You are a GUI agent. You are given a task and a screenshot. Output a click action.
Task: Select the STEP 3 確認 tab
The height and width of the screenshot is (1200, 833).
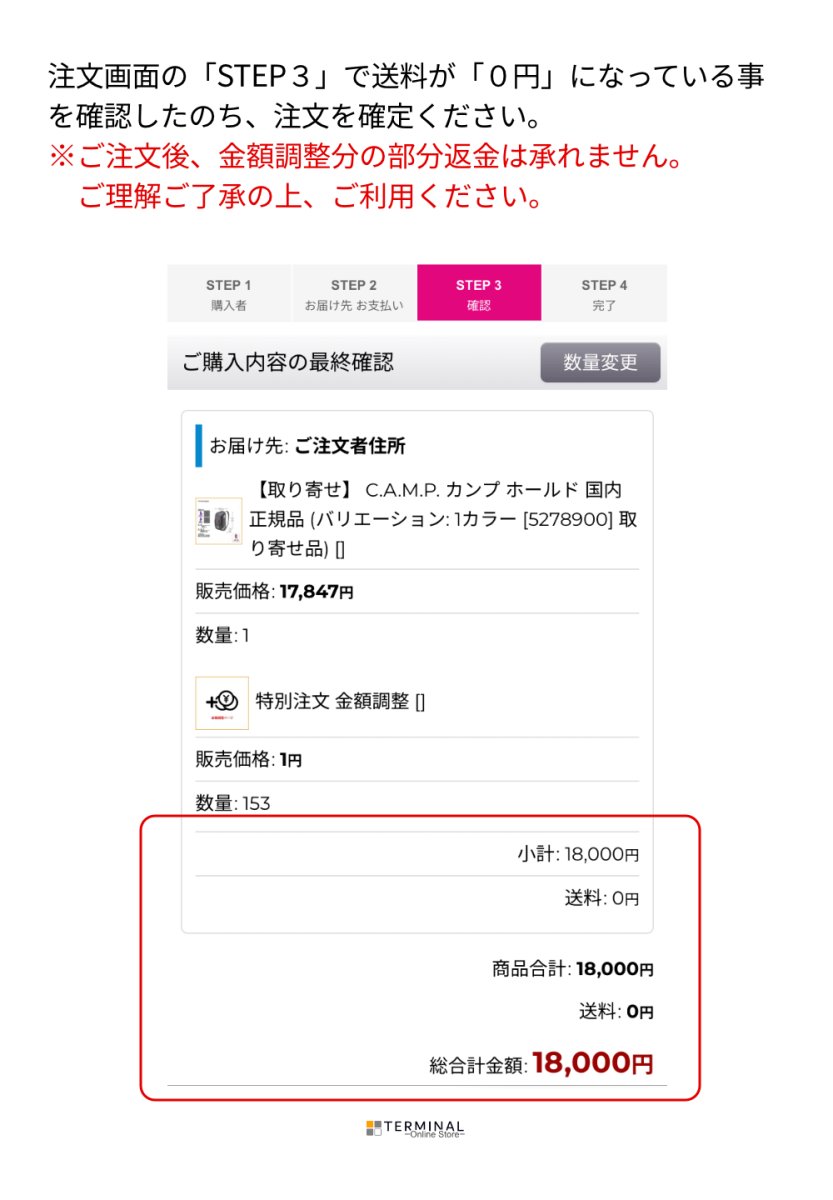tap(478, 293)
